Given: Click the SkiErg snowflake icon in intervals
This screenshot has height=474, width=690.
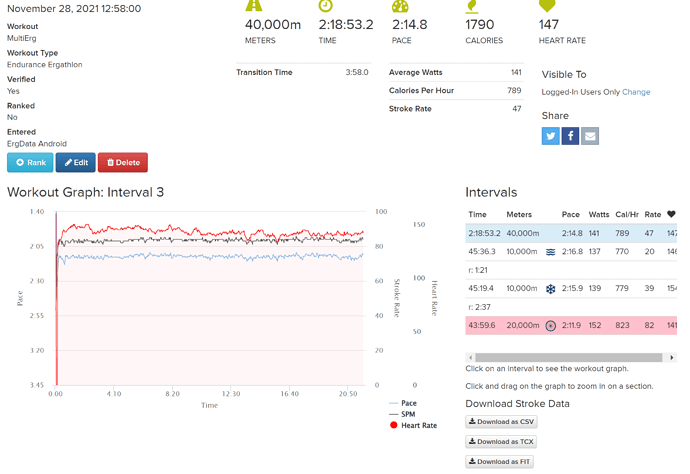Looking at the screenshot, I should tap(551, 289).
